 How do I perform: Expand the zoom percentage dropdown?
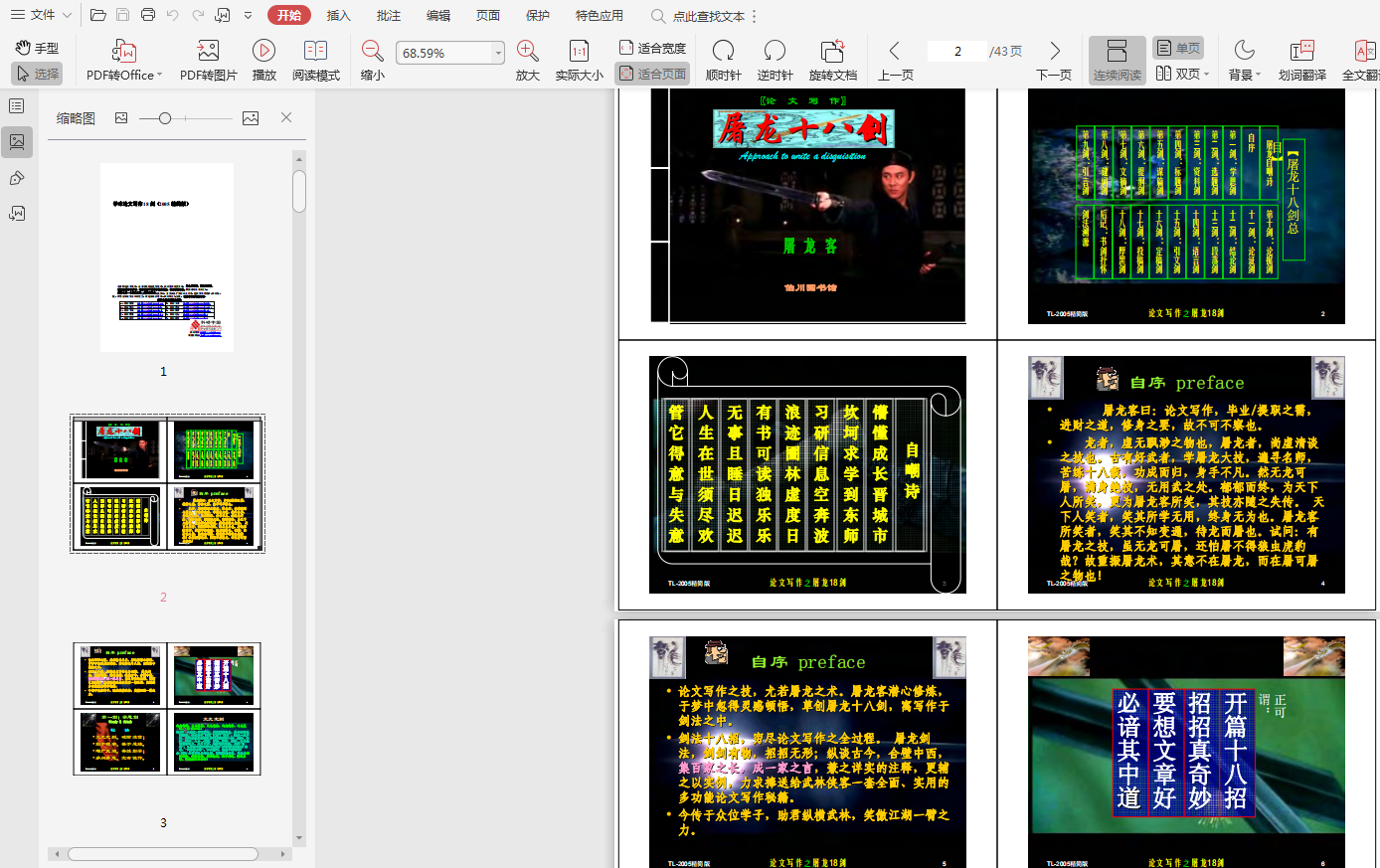click(498, 53)
